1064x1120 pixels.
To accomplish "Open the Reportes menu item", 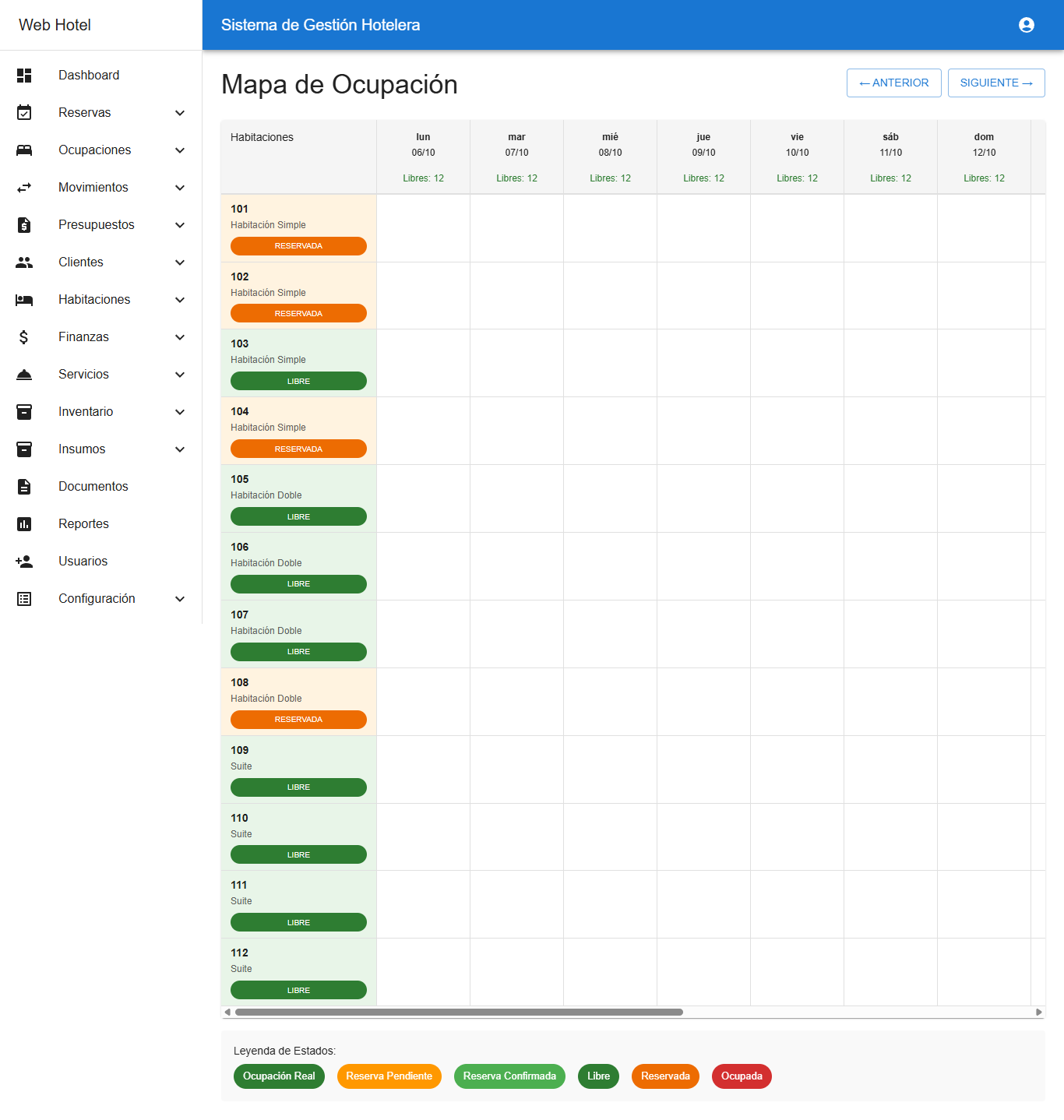I will tap(83, 524).
